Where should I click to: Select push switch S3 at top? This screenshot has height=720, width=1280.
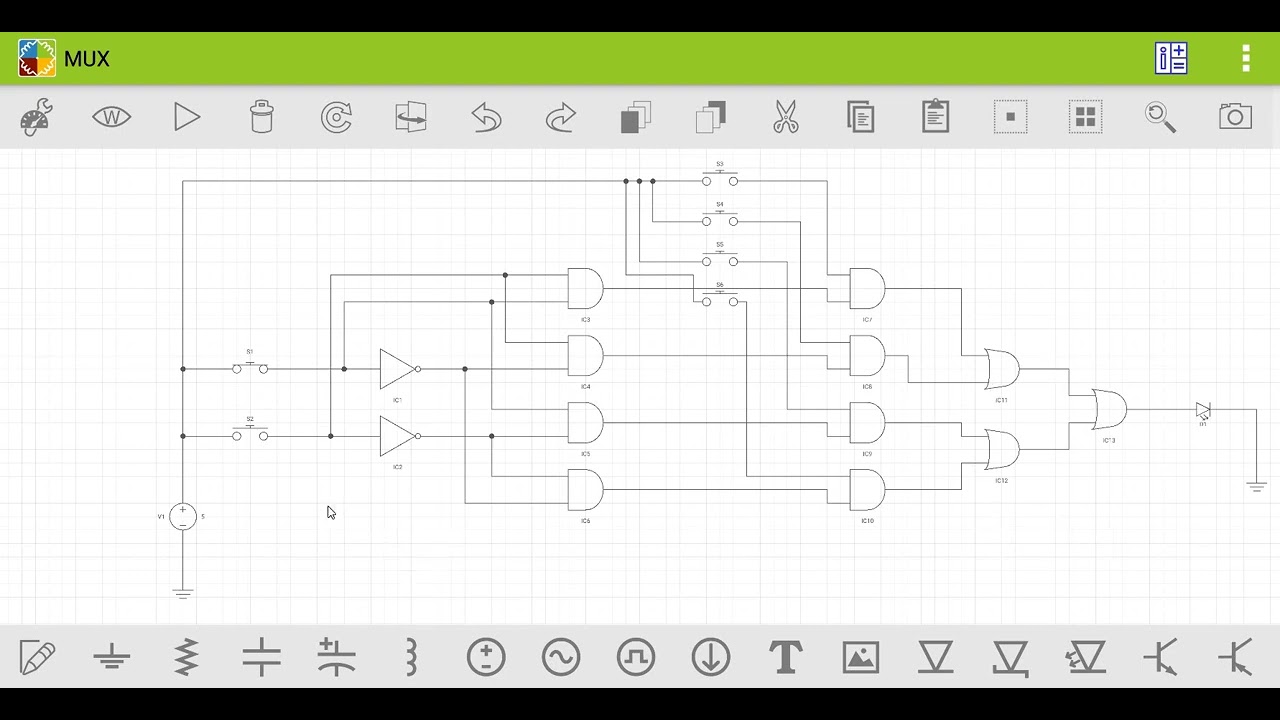tap(720, 179)
